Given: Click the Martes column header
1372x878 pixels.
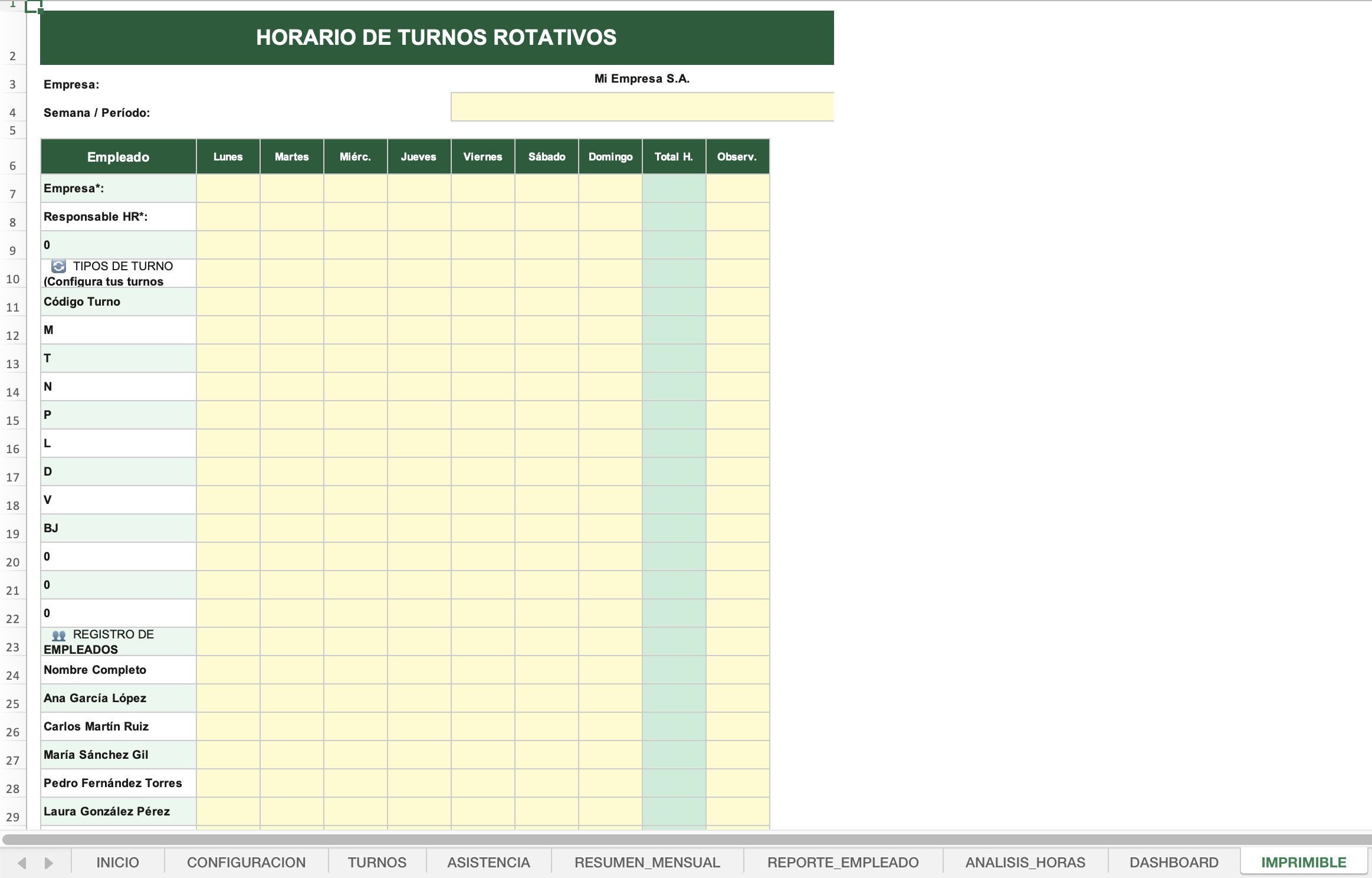Looking at the screenshot, I should pos(292,156).
